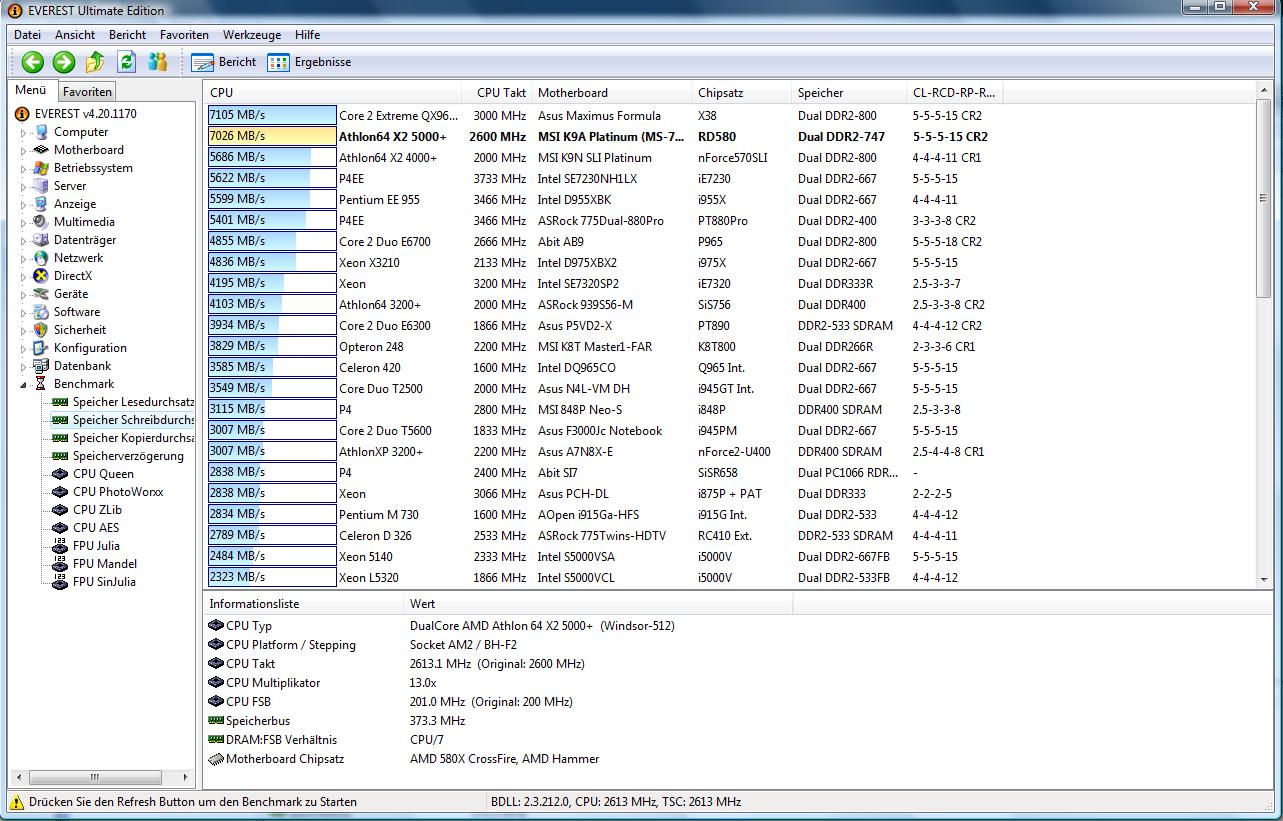
Task: Select FPU Mandel benchmark item
Action: [105, 564]
